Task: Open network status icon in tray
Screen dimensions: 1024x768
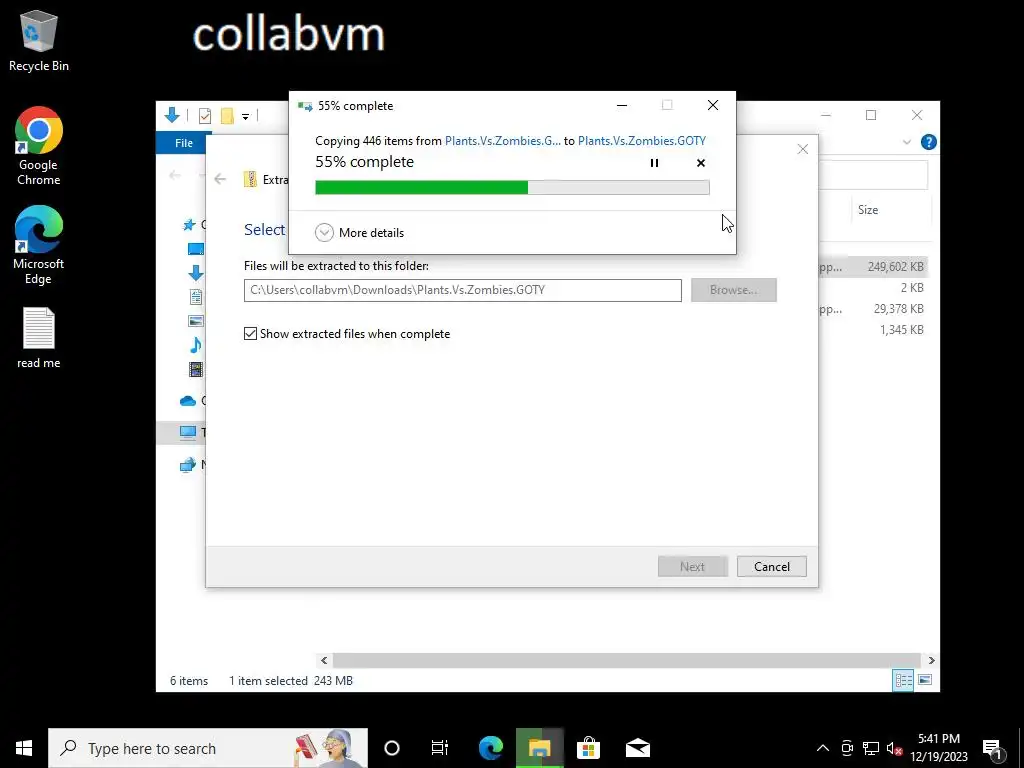Action: 871,748
